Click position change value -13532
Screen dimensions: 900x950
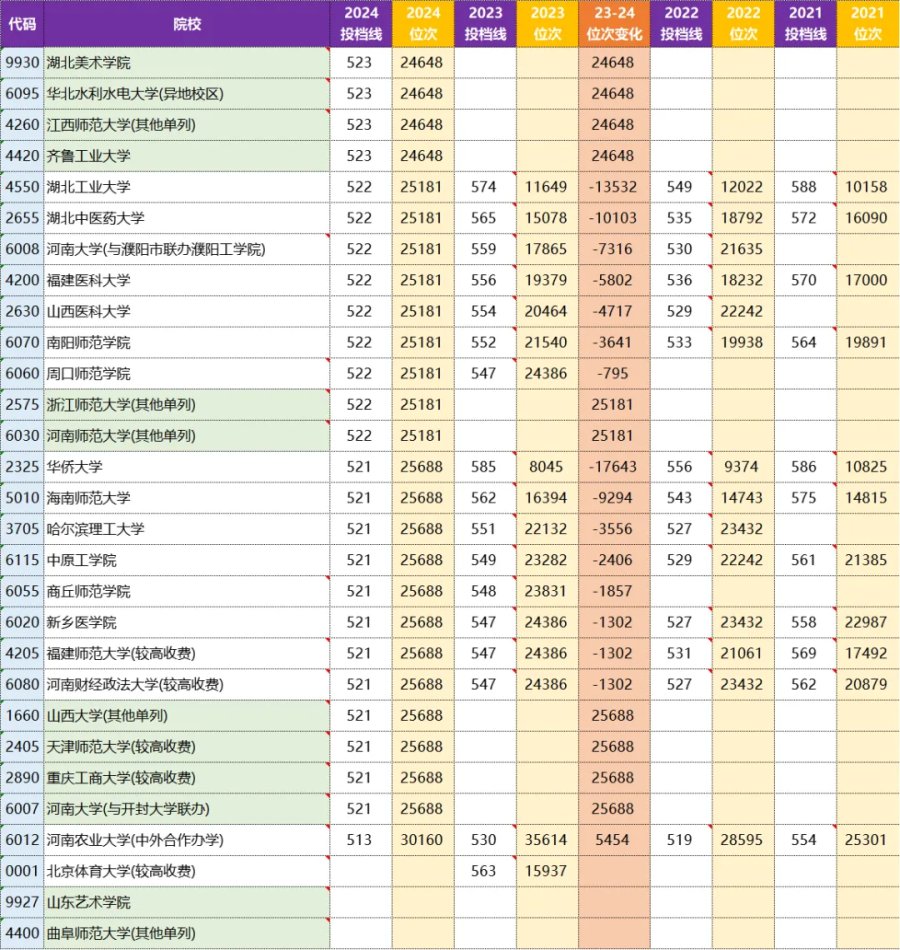[x=613, y=187]
